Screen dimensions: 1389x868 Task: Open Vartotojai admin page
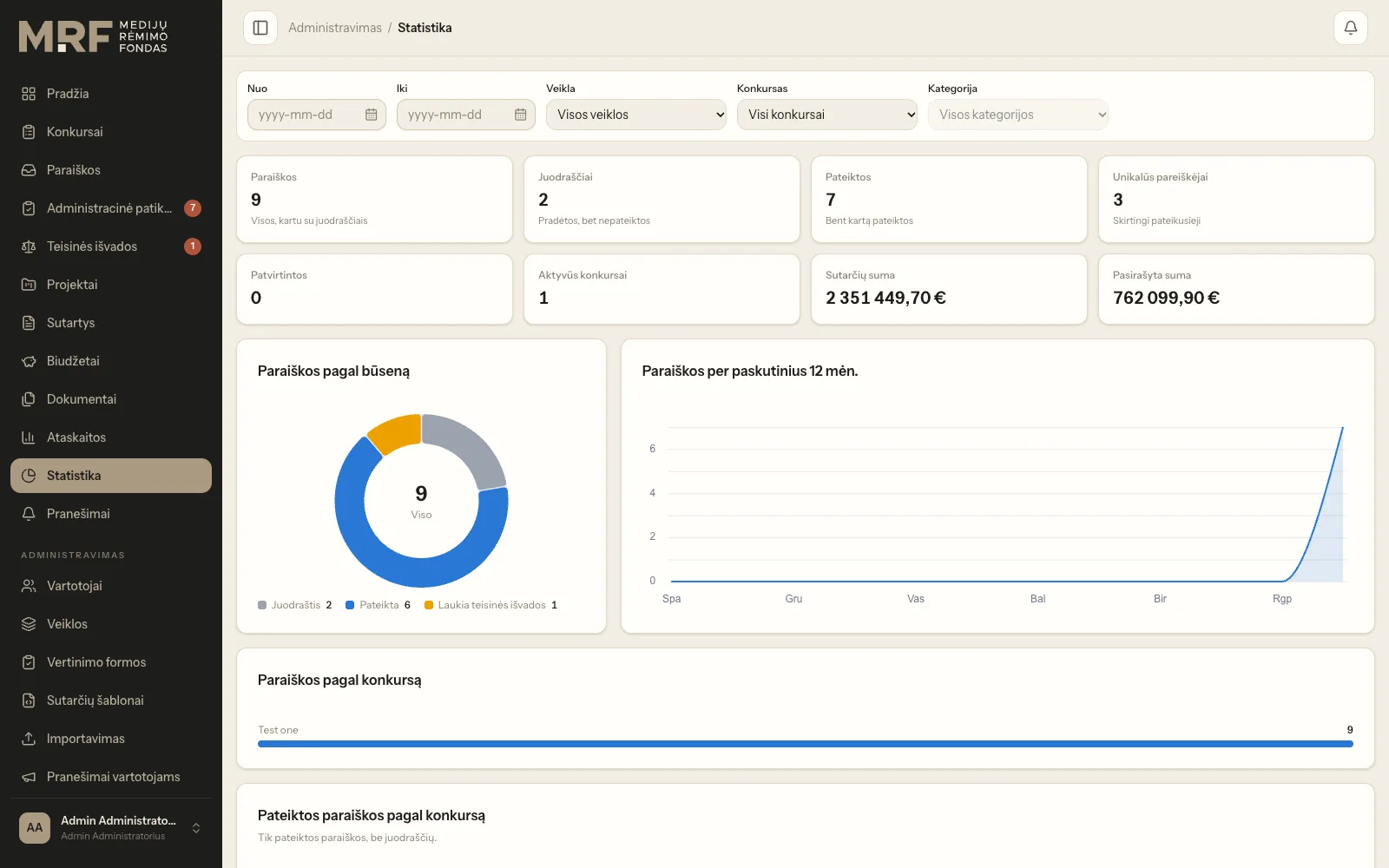point(111,586)
